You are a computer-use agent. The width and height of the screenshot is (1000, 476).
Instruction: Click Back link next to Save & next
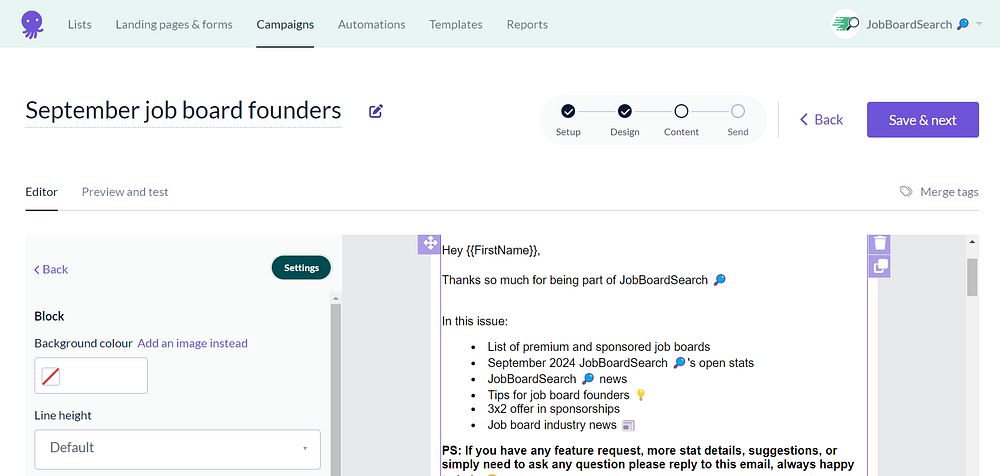coord(821,120)
